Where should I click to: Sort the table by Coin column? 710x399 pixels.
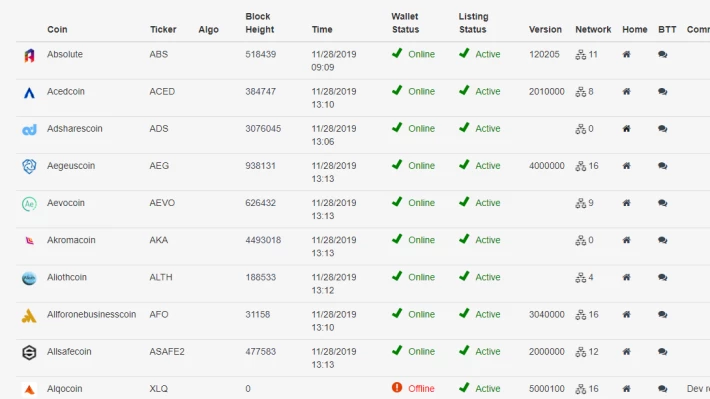click(x=57, y=29)
